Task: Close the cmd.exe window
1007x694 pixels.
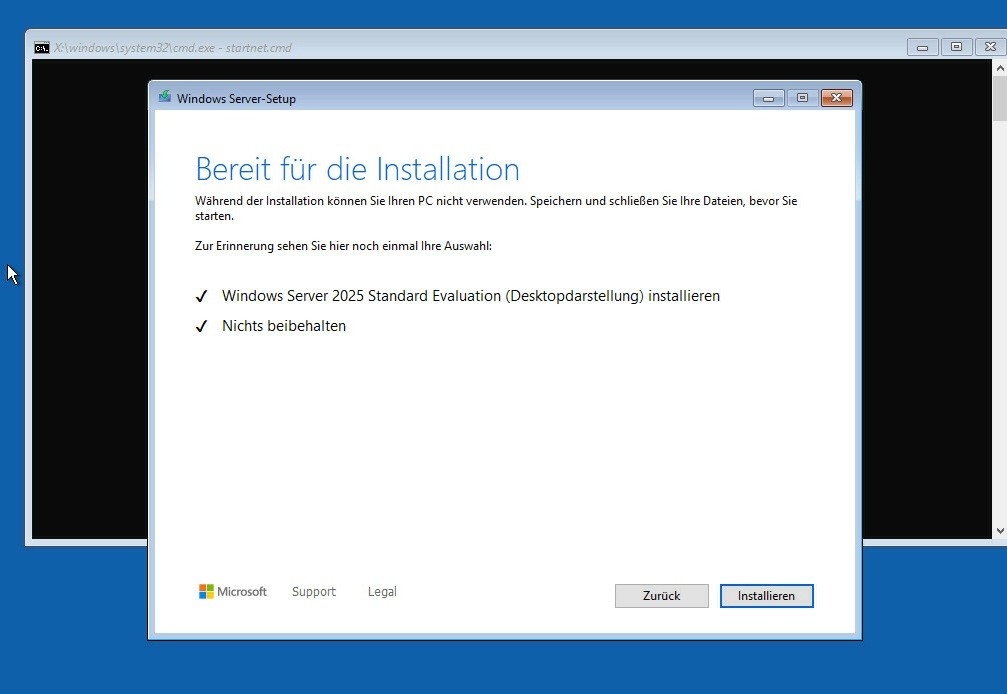Action: (990, 47)
